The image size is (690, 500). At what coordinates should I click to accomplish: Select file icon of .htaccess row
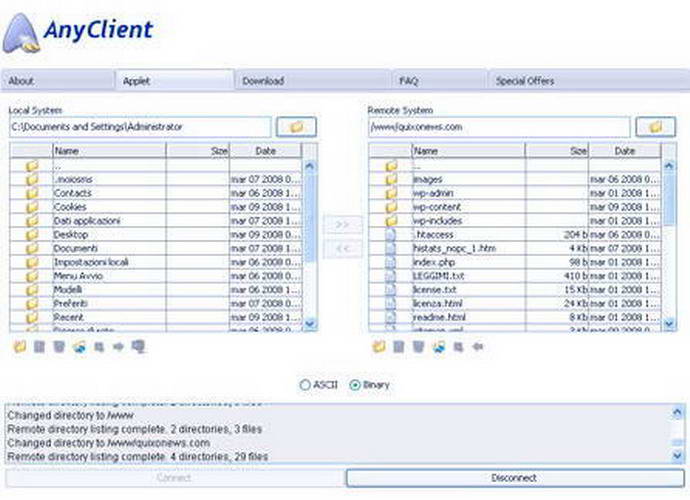click(x=390, y=235)
